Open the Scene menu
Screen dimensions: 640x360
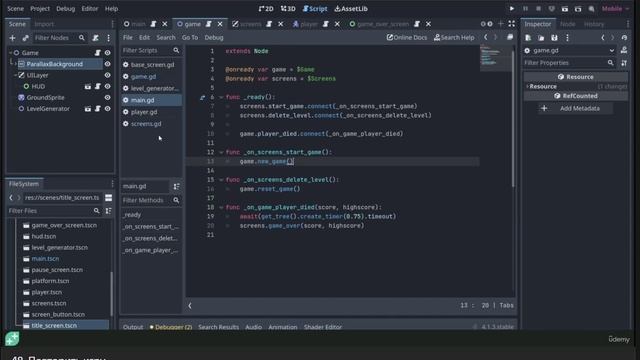tap(16, 9)
